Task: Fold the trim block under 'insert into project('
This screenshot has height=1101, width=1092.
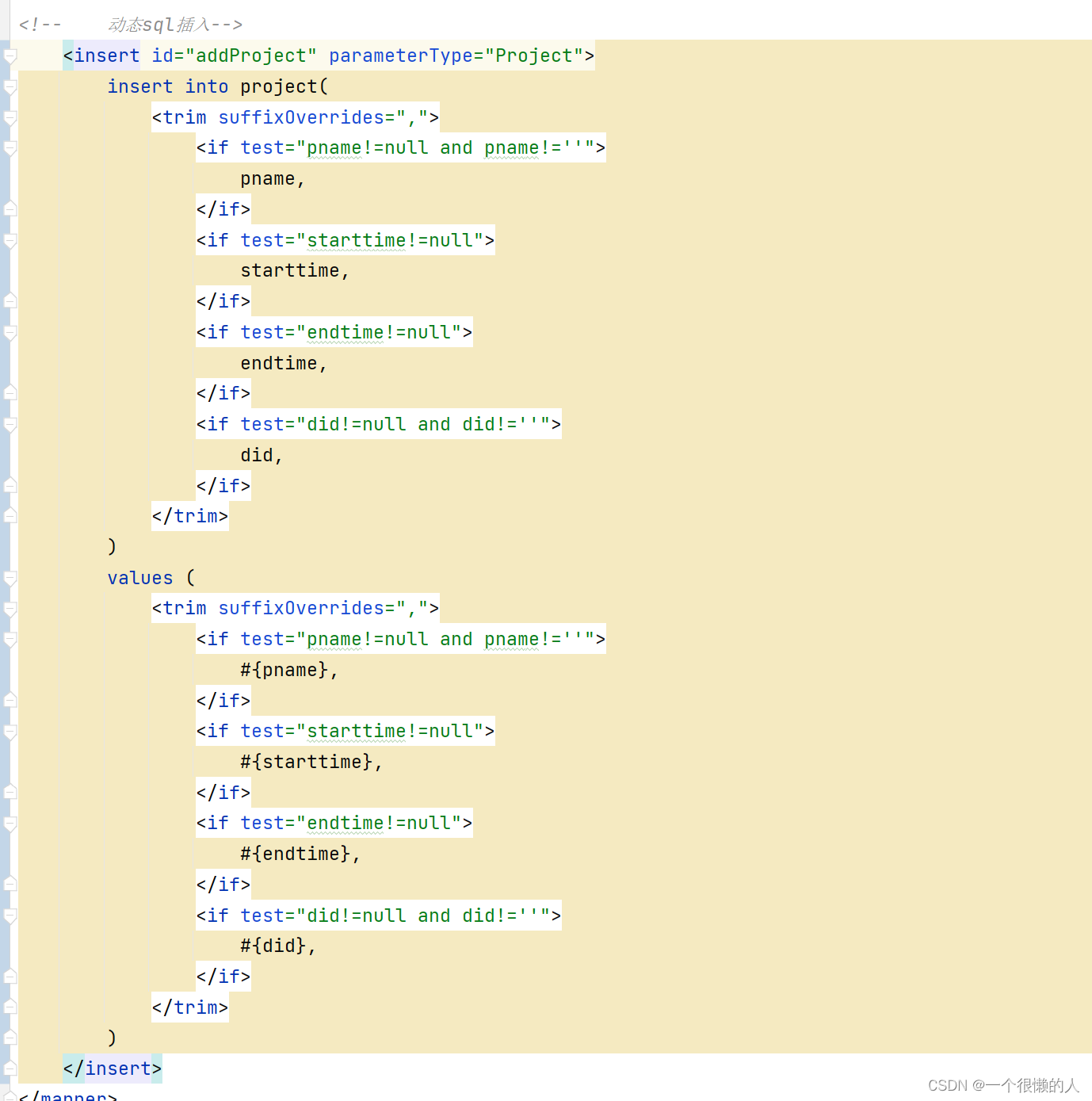Action: tap(10, 118)
